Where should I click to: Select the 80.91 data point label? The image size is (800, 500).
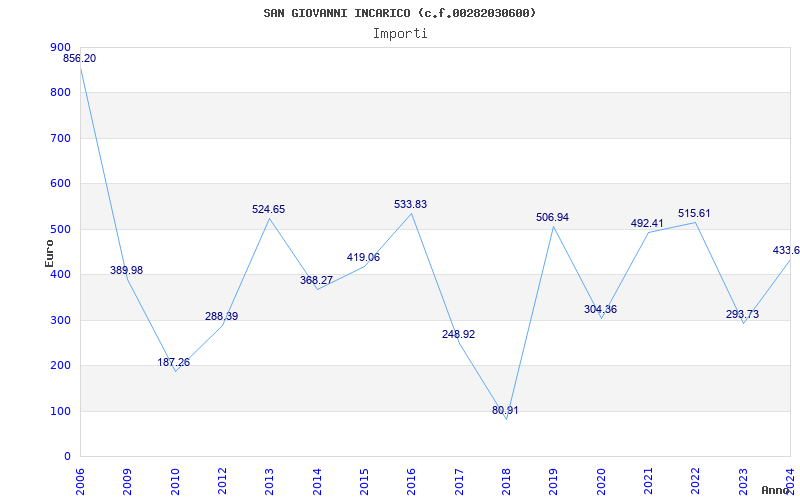(x=506, y=411)
